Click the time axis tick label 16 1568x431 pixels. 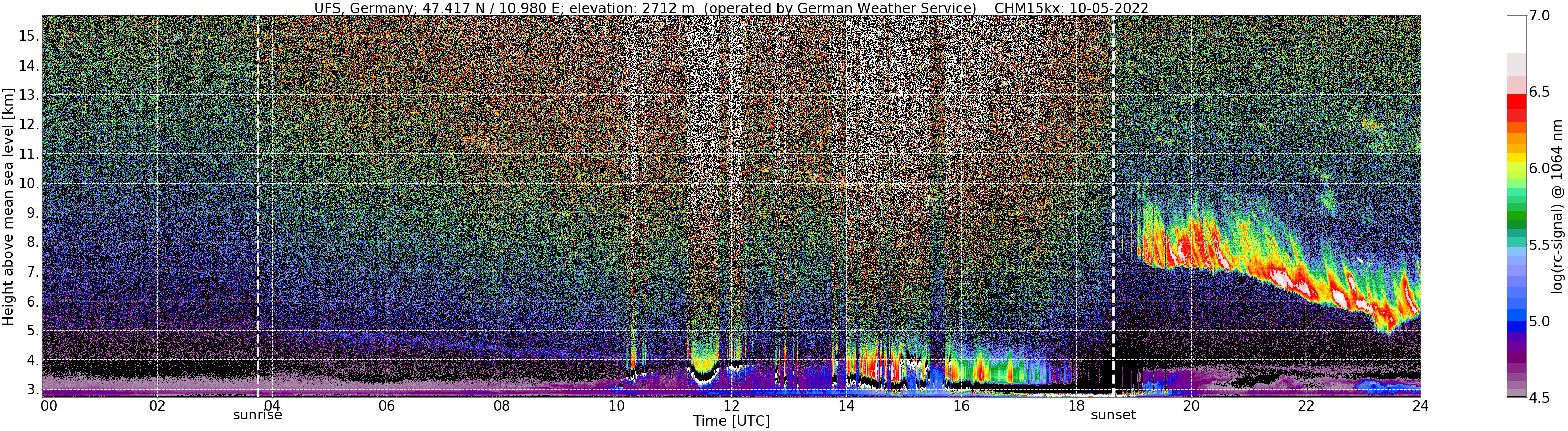[x=961, y=406]
